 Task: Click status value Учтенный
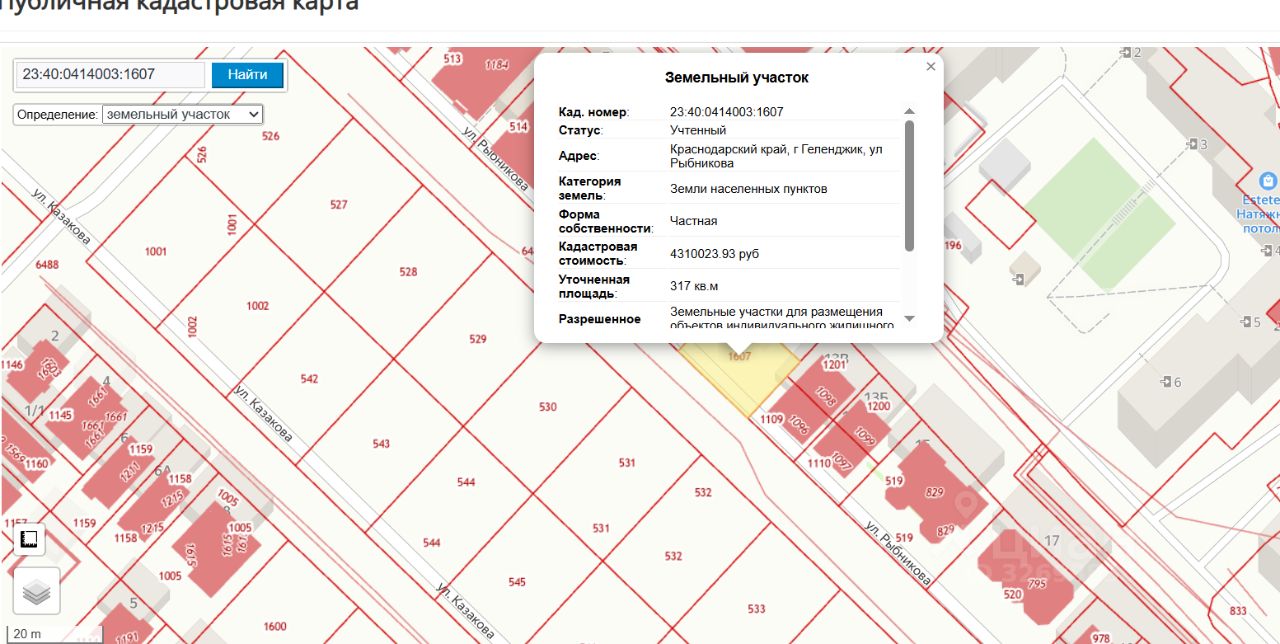698,130
